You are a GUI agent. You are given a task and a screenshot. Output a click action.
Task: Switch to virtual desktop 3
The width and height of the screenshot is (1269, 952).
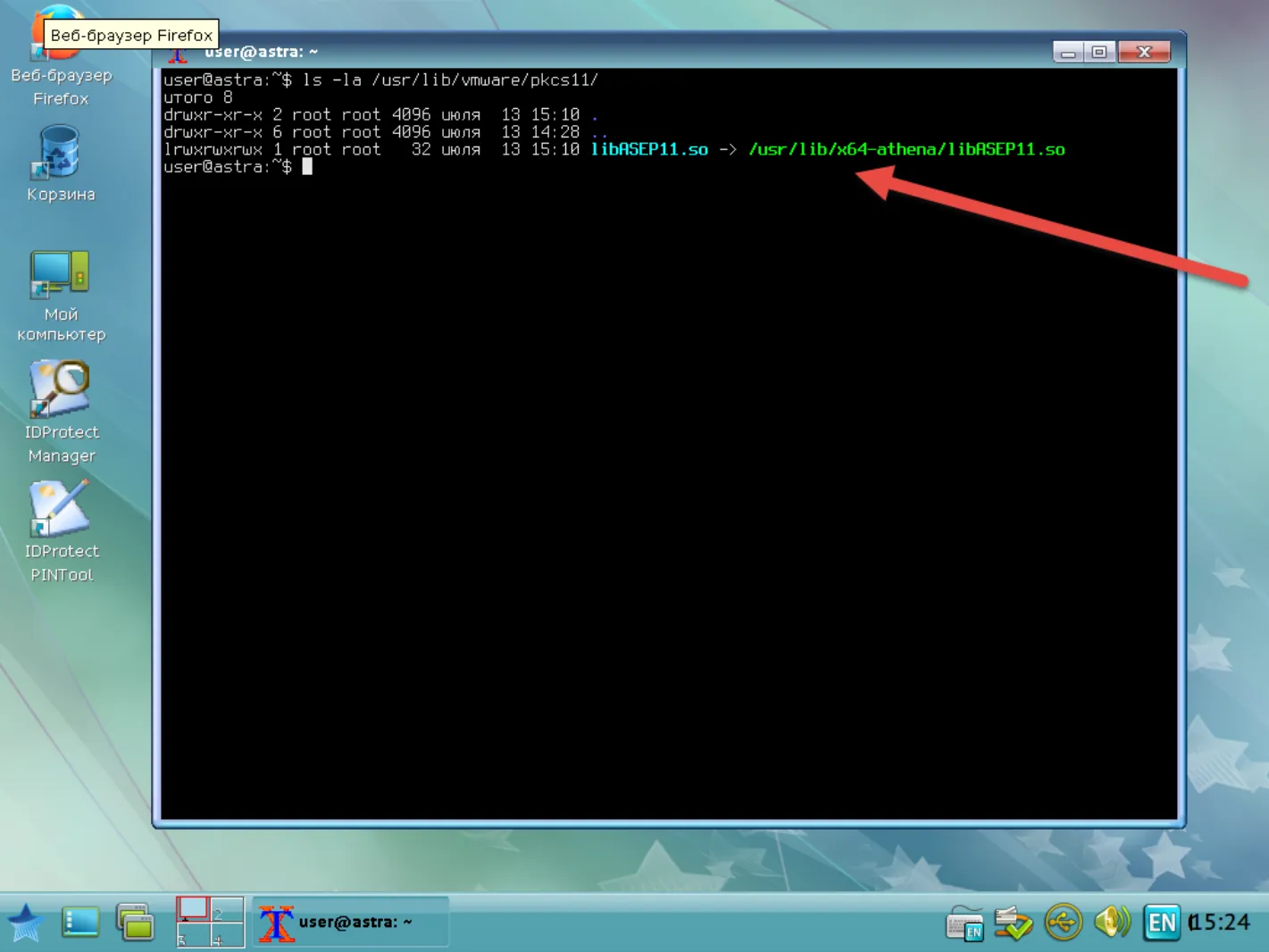(193, 934)
